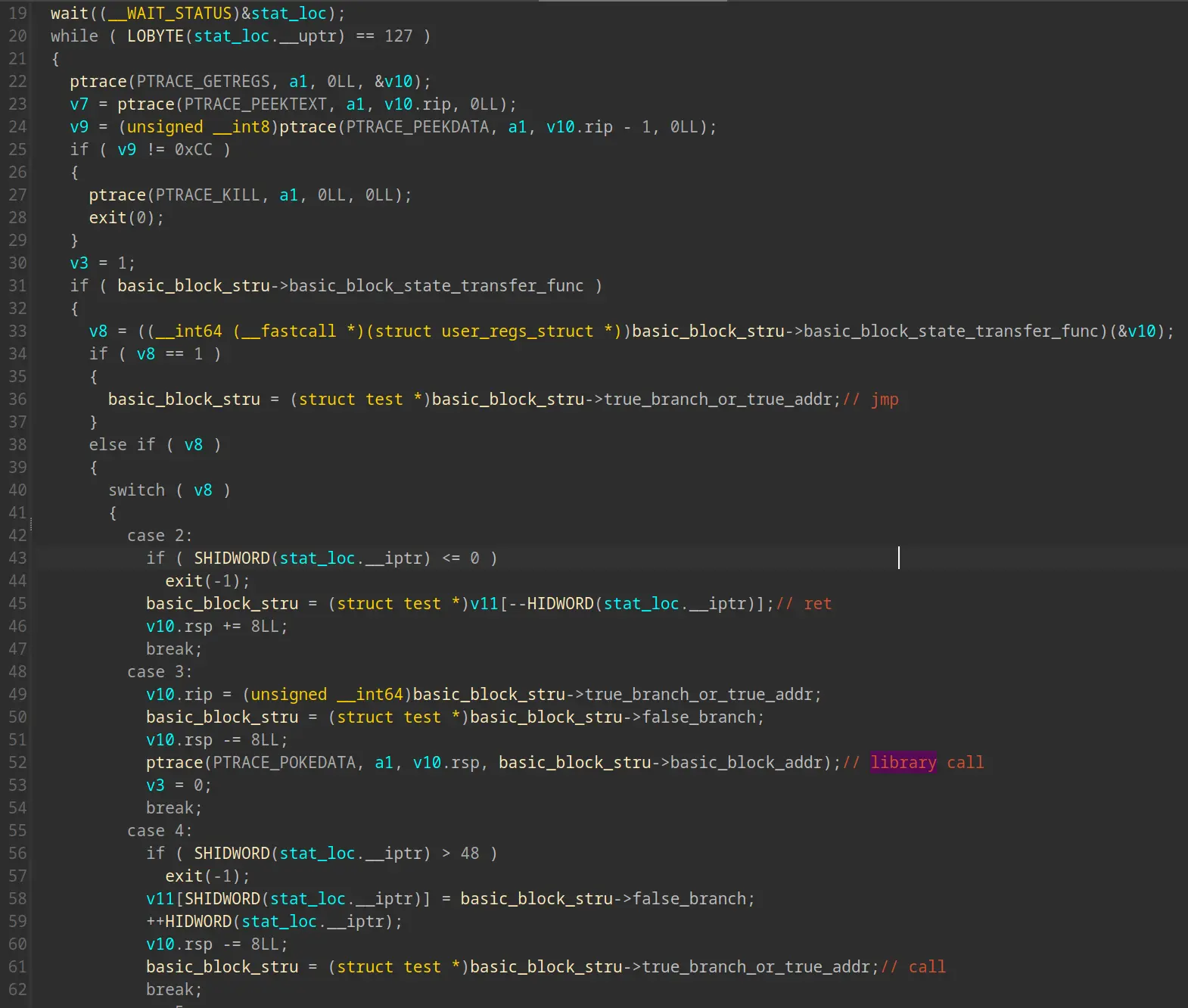Click the PTRACE_GETREGS request constant
This screenshot has height=1008, width=1188.
pyautogui.click(x=203, y=82)
